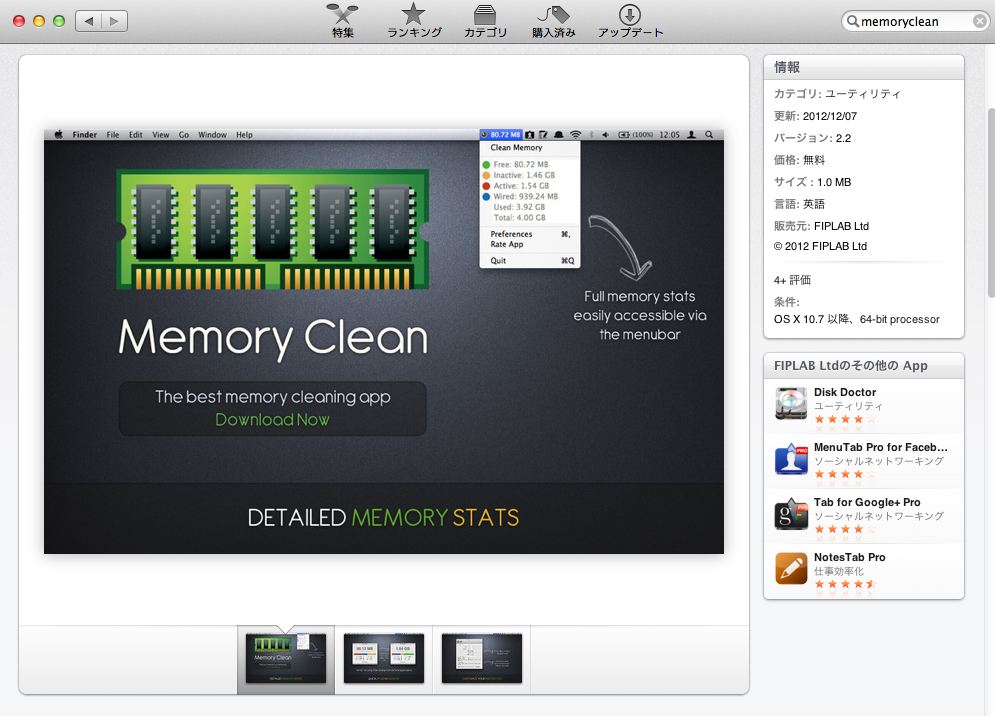Click the MenuTab Pro ソーシャルネットワーキング category label
The image size is (995, 716).
click(879, 461)
